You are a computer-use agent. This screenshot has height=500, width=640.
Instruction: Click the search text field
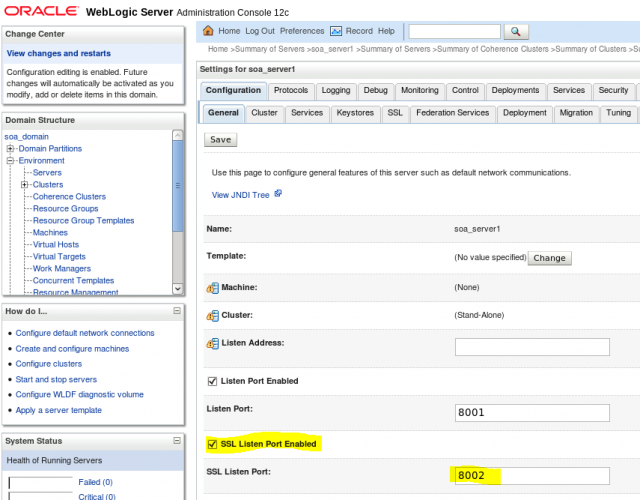tap(454, 31)
